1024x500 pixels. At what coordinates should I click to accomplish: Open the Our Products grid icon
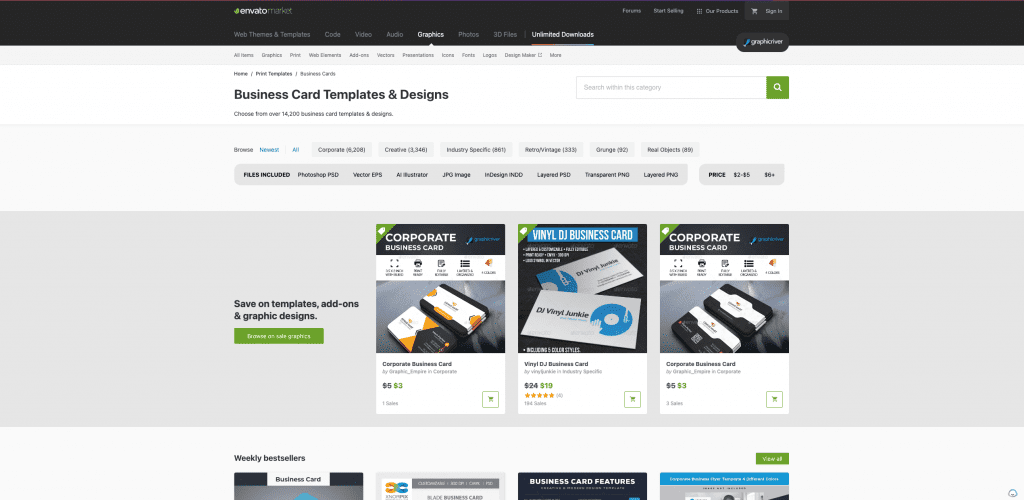[x=699, y=11]
